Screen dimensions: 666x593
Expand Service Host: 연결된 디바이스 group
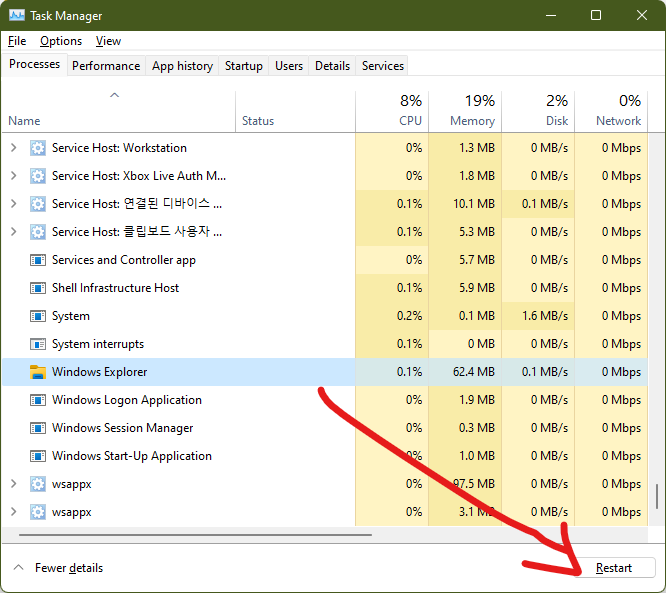[x=14, y=204]
